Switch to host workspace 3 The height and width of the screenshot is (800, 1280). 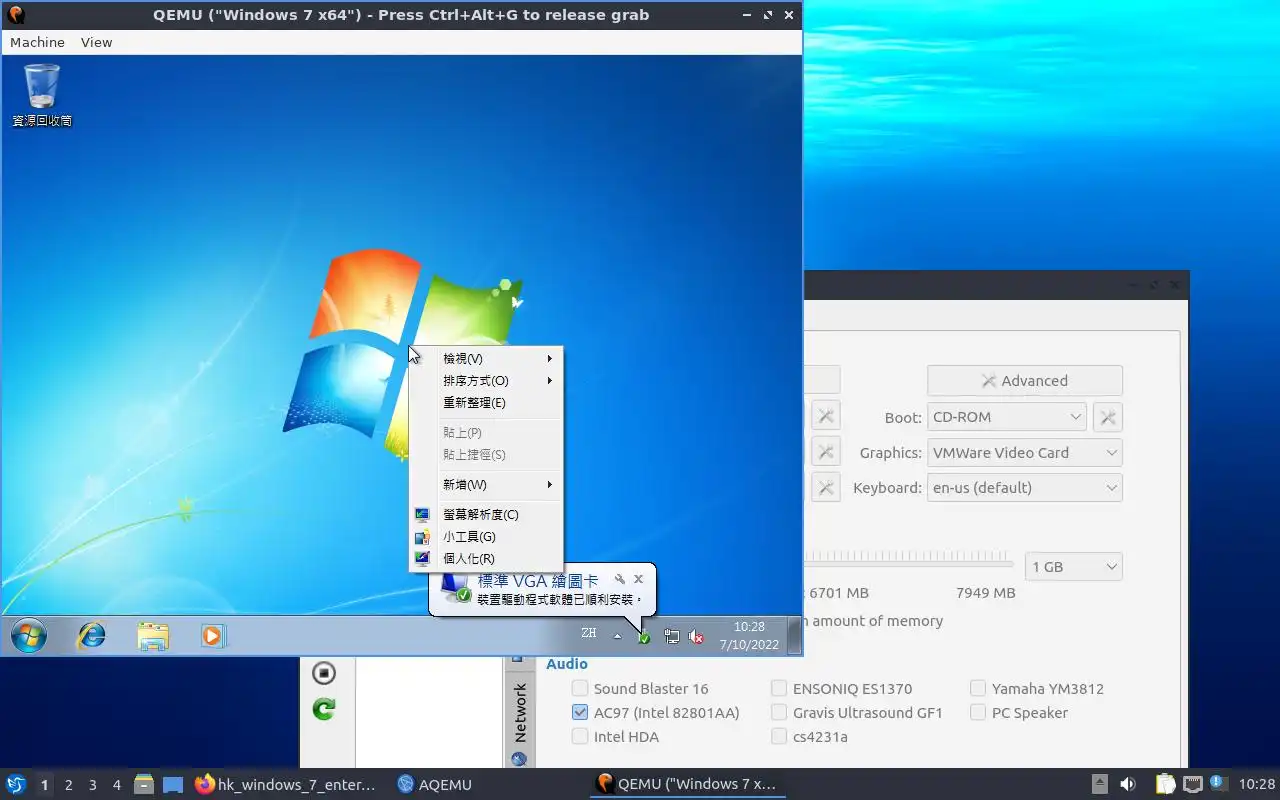tap(92, 785)
